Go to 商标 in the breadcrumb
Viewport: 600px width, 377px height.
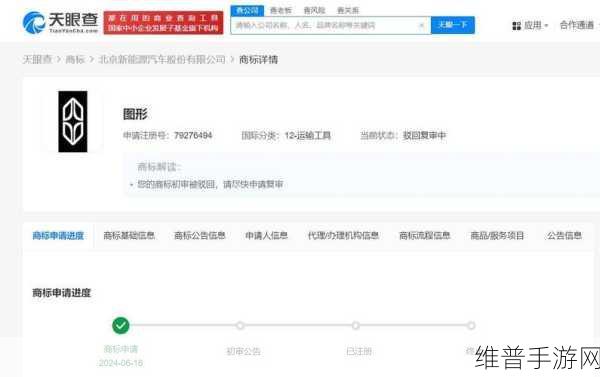[75, 60]
